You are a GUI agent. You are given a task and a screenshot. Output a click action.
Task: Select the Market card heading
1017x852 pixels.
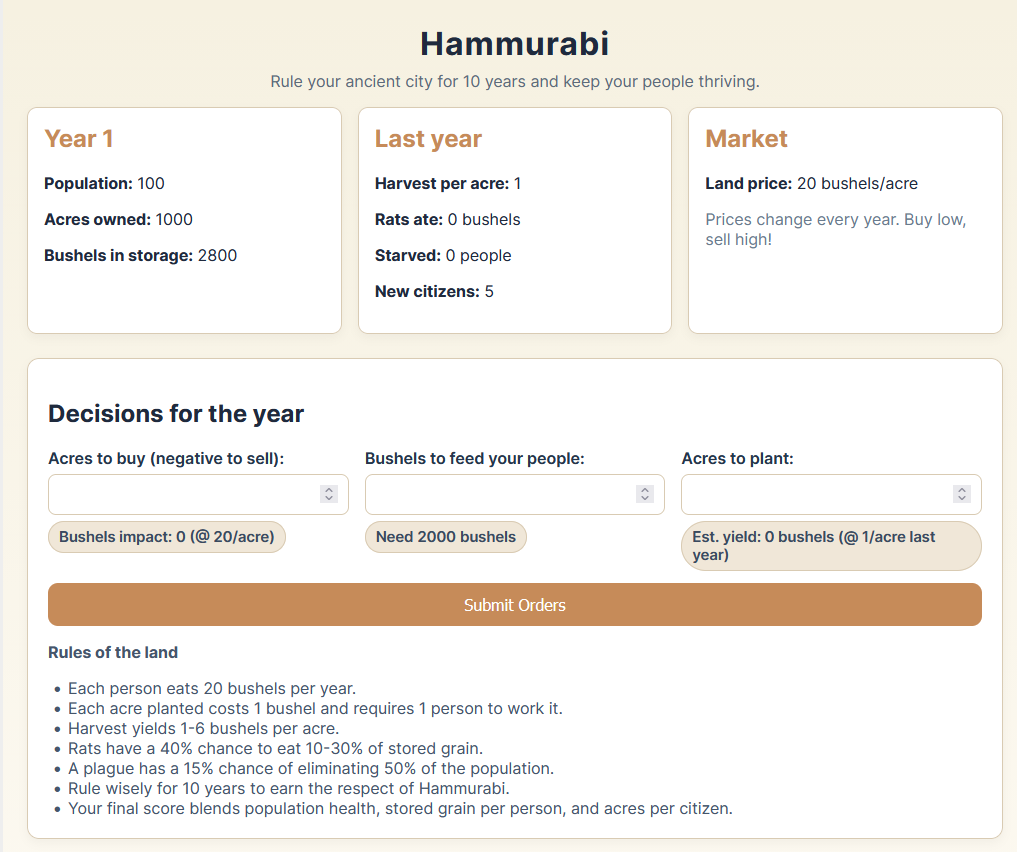point(746,139)
